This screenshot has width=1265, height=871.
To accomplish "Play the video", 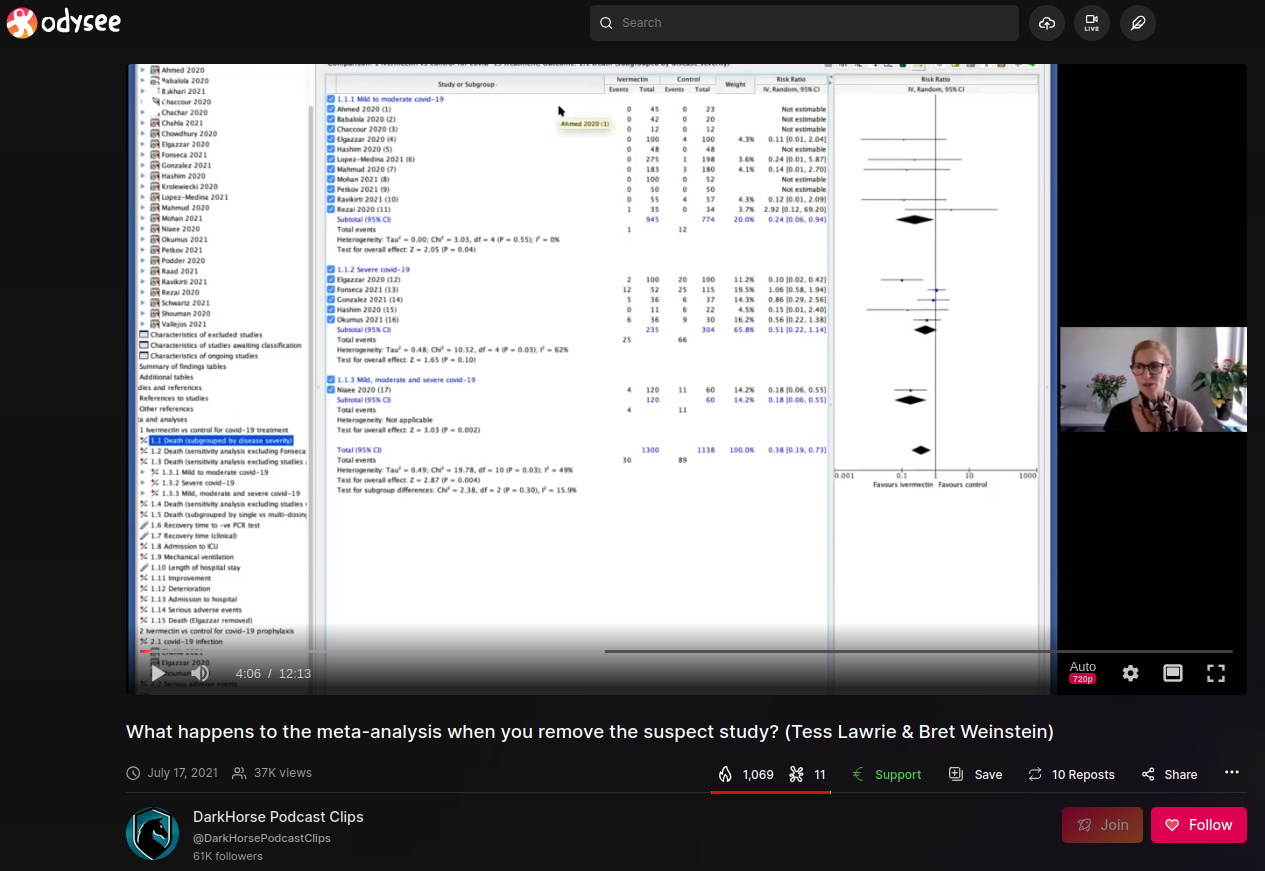I will pyautogui.click(x=157, y=673).
